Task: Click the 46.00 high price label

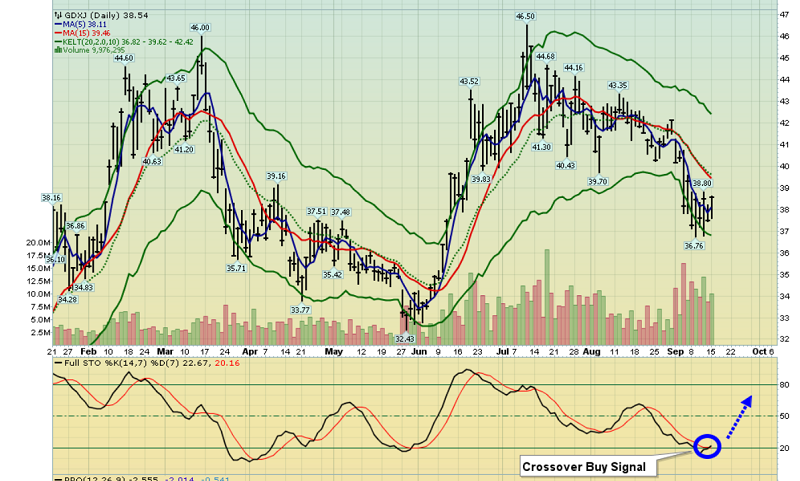Action: pyautogui.click(x=200, y=27)
